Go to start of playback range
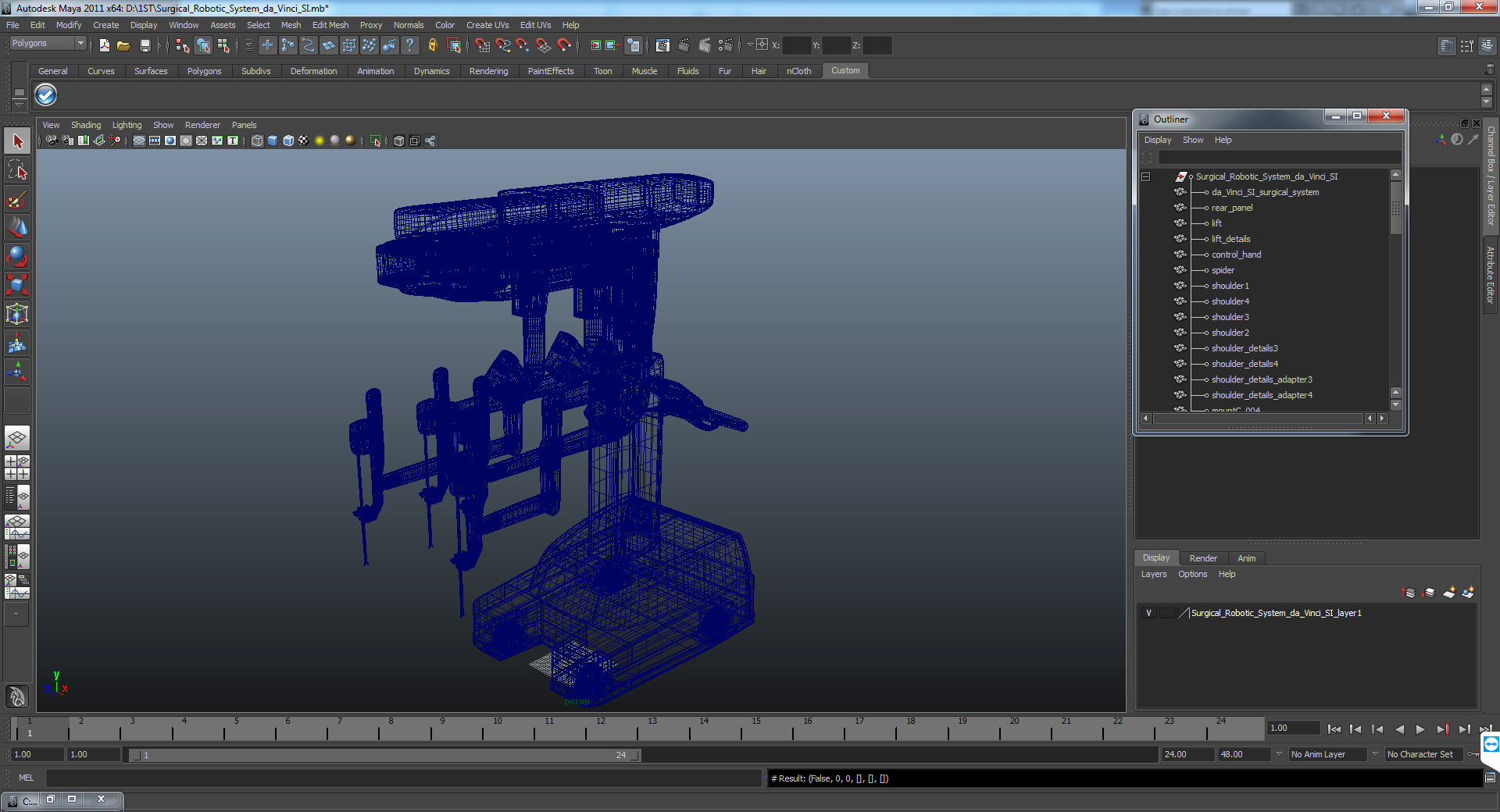1500x812 pixels. coord(1334,729)
